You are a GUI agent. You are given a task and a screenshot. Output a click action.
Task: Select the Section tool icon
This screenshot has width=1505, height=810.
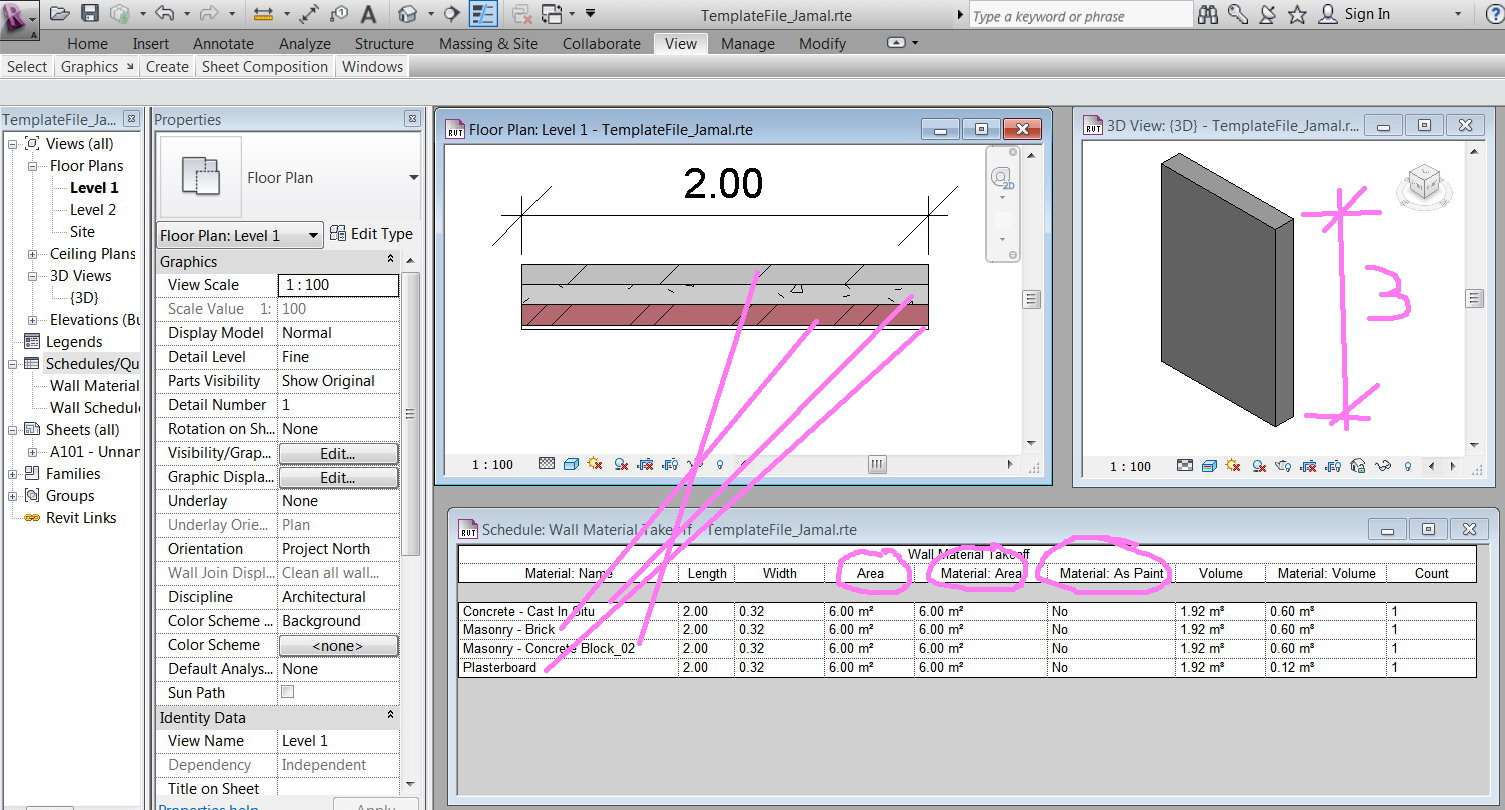click(x=452, y=14)
